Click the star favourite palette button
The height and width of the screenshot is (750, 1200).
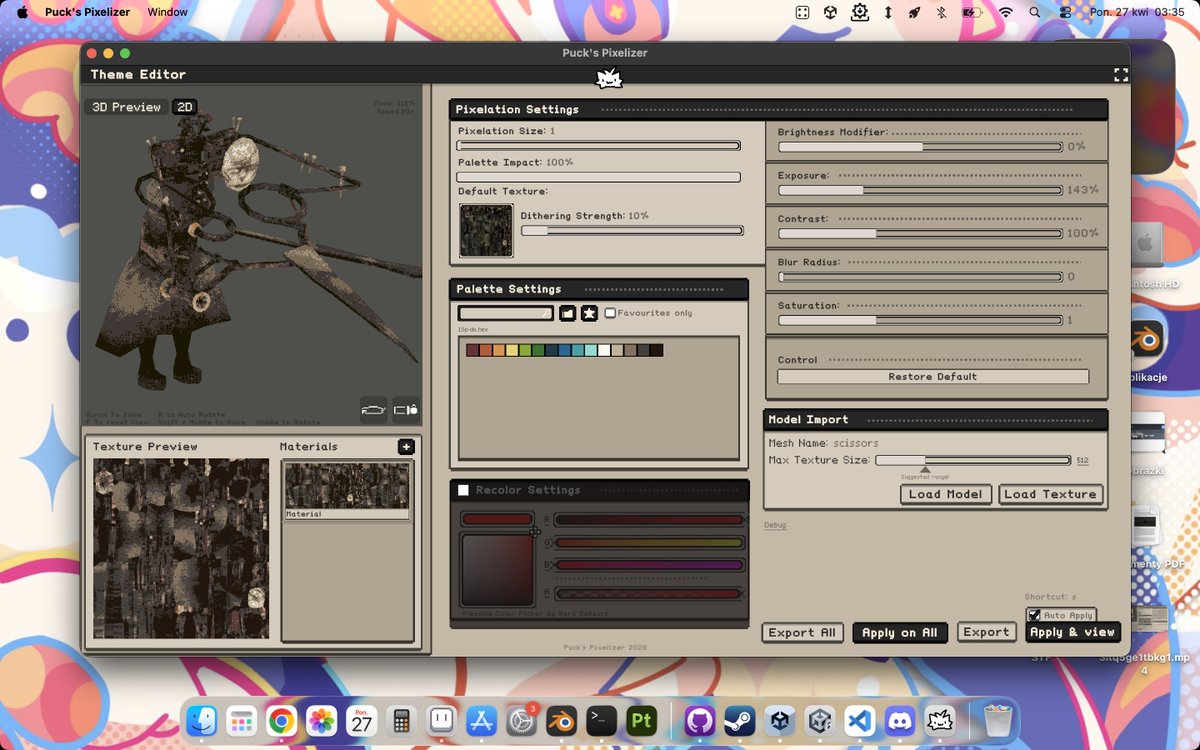pyautogui.click(x=589, y=313)
